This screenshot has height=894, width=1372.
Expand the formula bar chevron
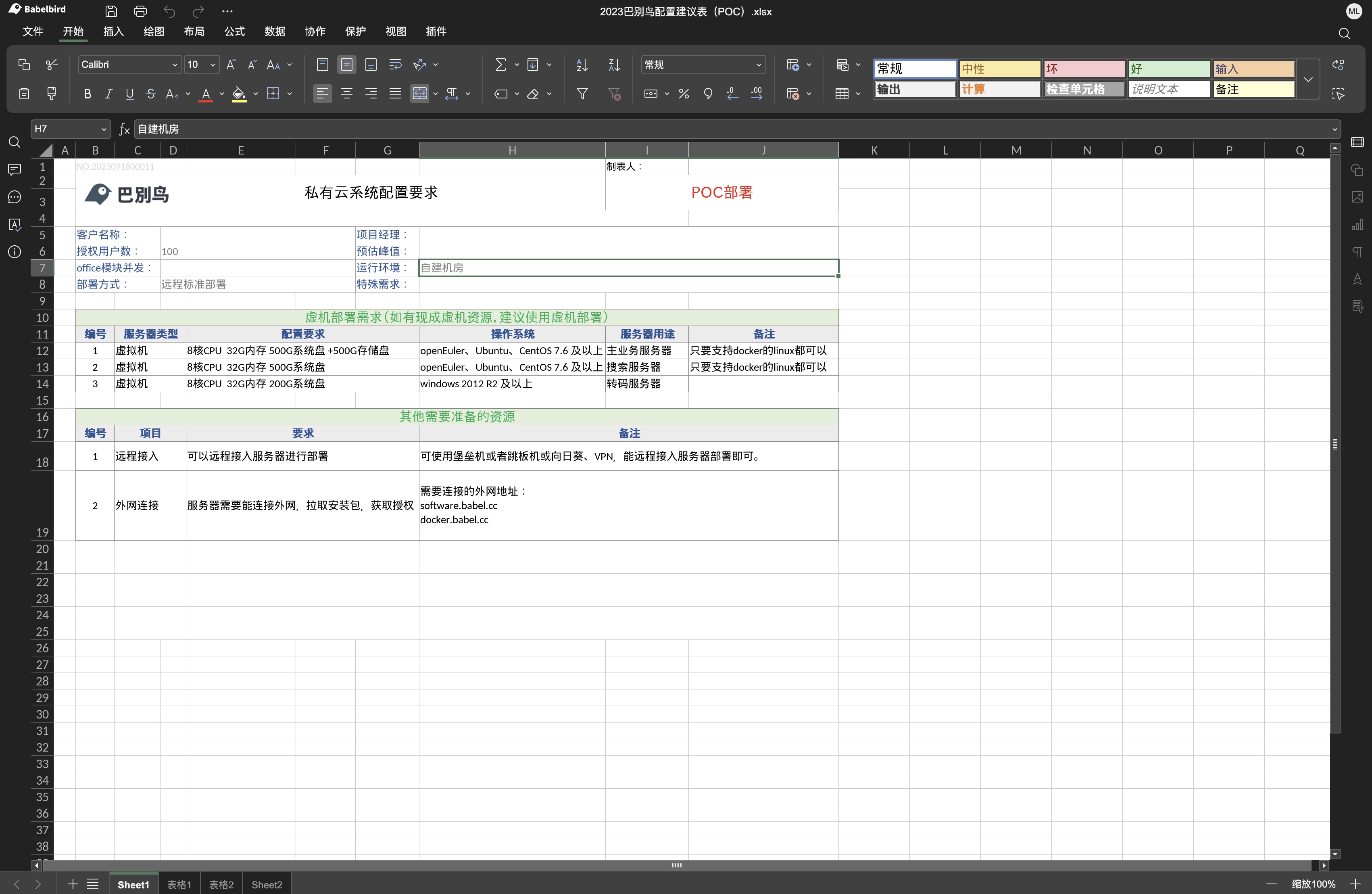pos(1334,129)
